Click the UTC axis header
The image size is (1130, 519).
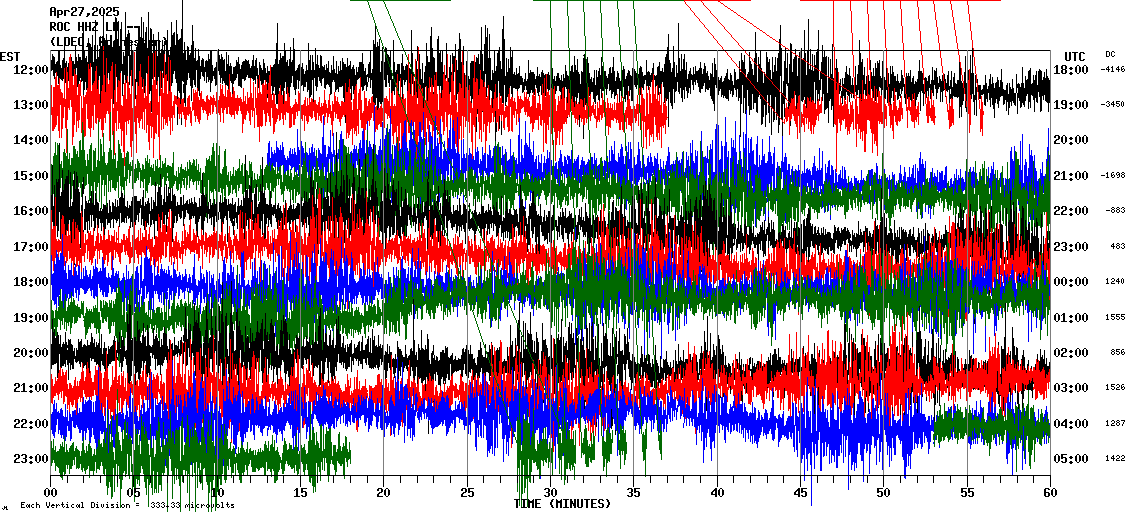click(x=1074, y=56)
